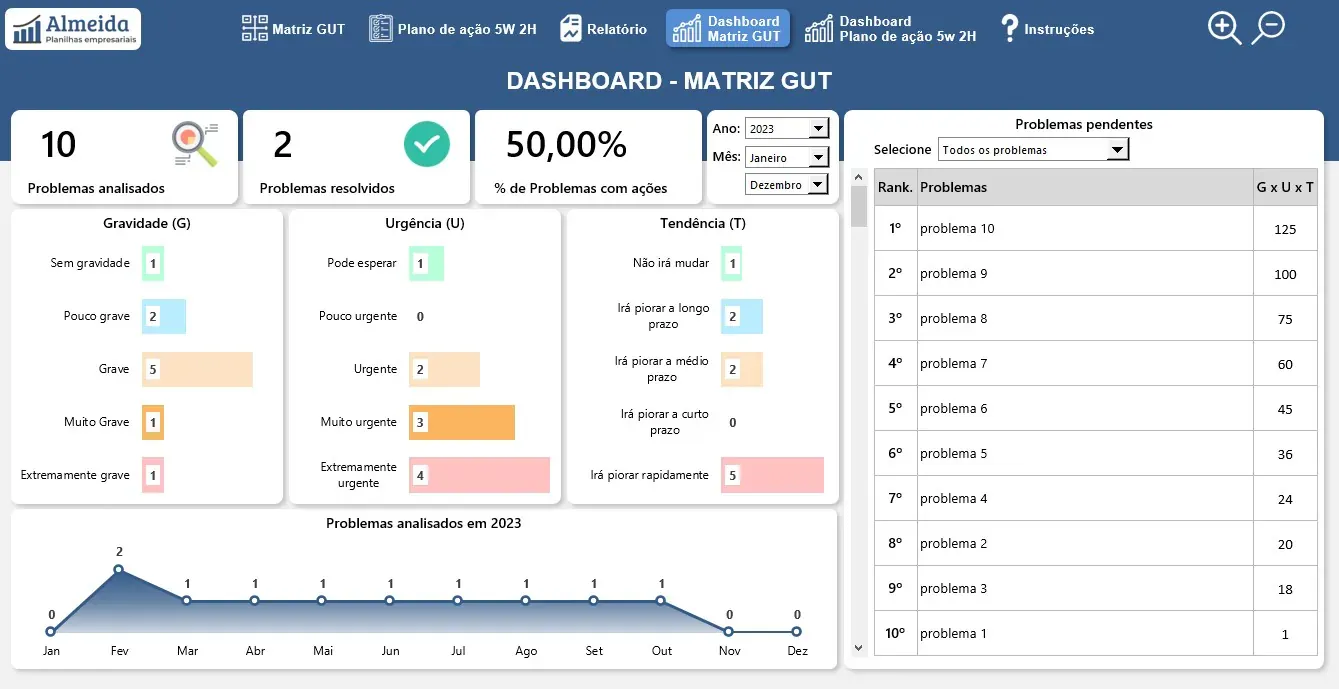Image resolution: width=1339 pixels, height=689 pixels.
Task: Click the scroll down arrow in Problemas pendentes
Action: point(858,647)
